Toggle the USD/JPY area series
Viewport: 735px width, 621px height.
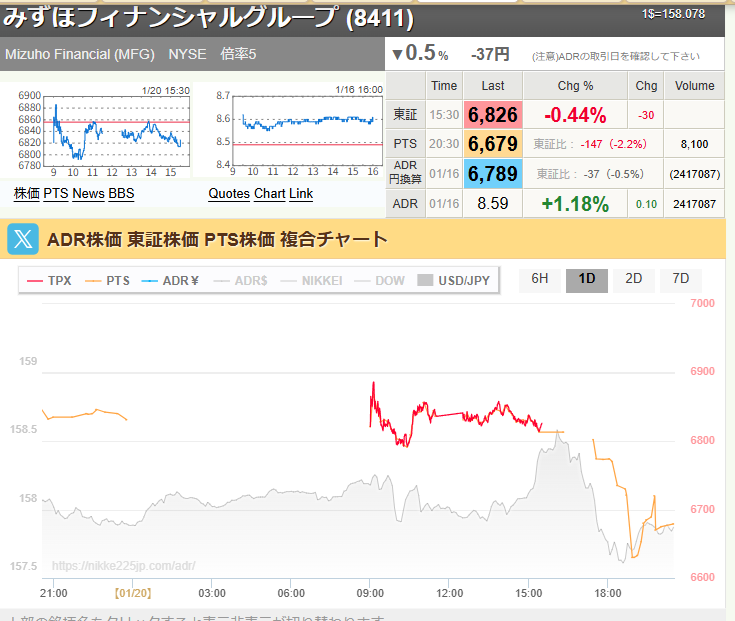(x=454, y=281)
